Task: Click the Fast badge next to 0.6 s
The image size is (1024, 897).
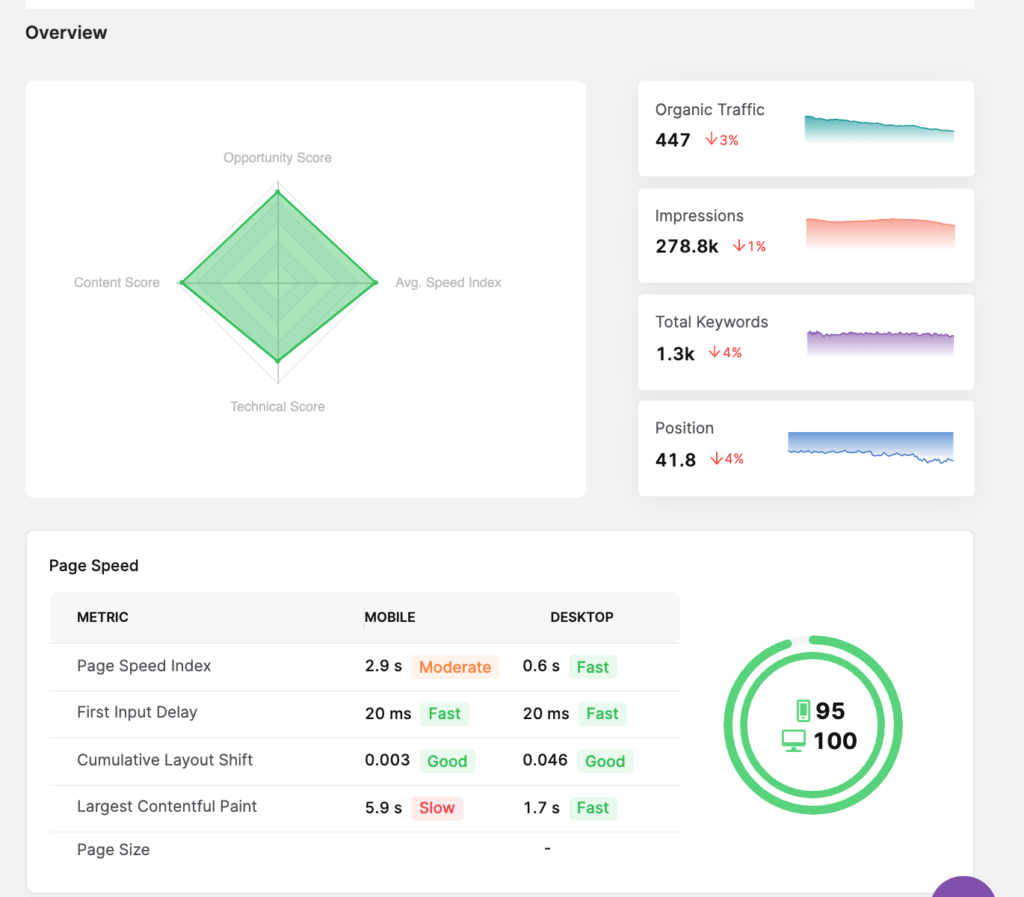Action: coord(592,667)
